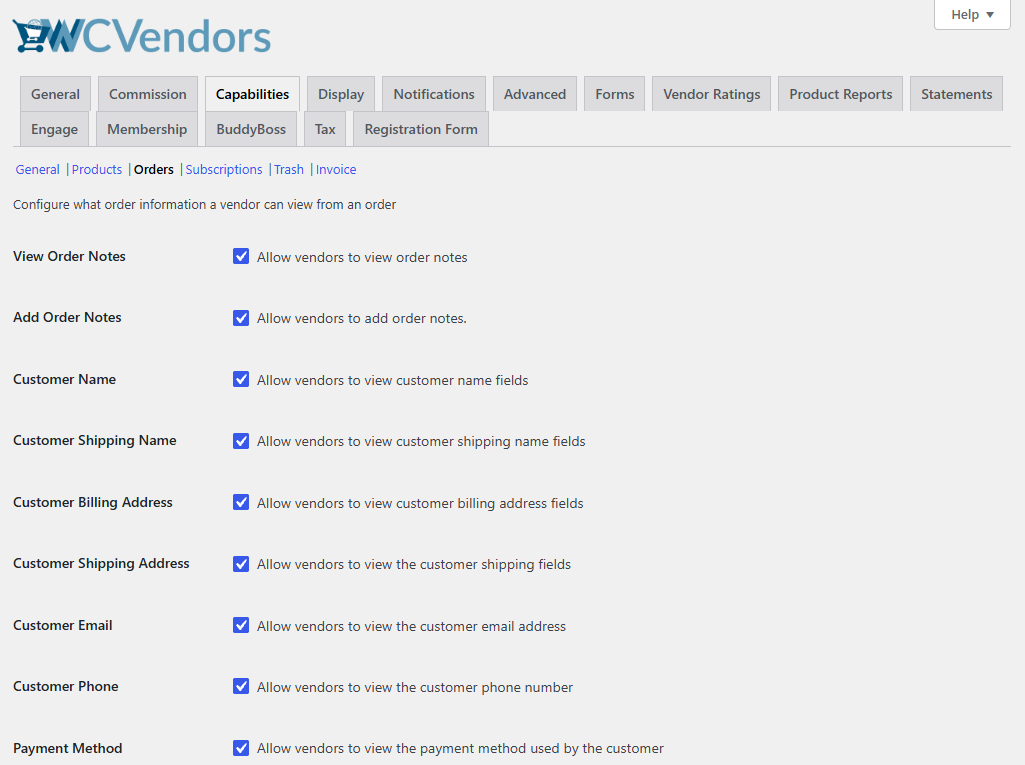
Task: Click the Customer Email row label
Action: pyautogui.click(x=63, y=625)
